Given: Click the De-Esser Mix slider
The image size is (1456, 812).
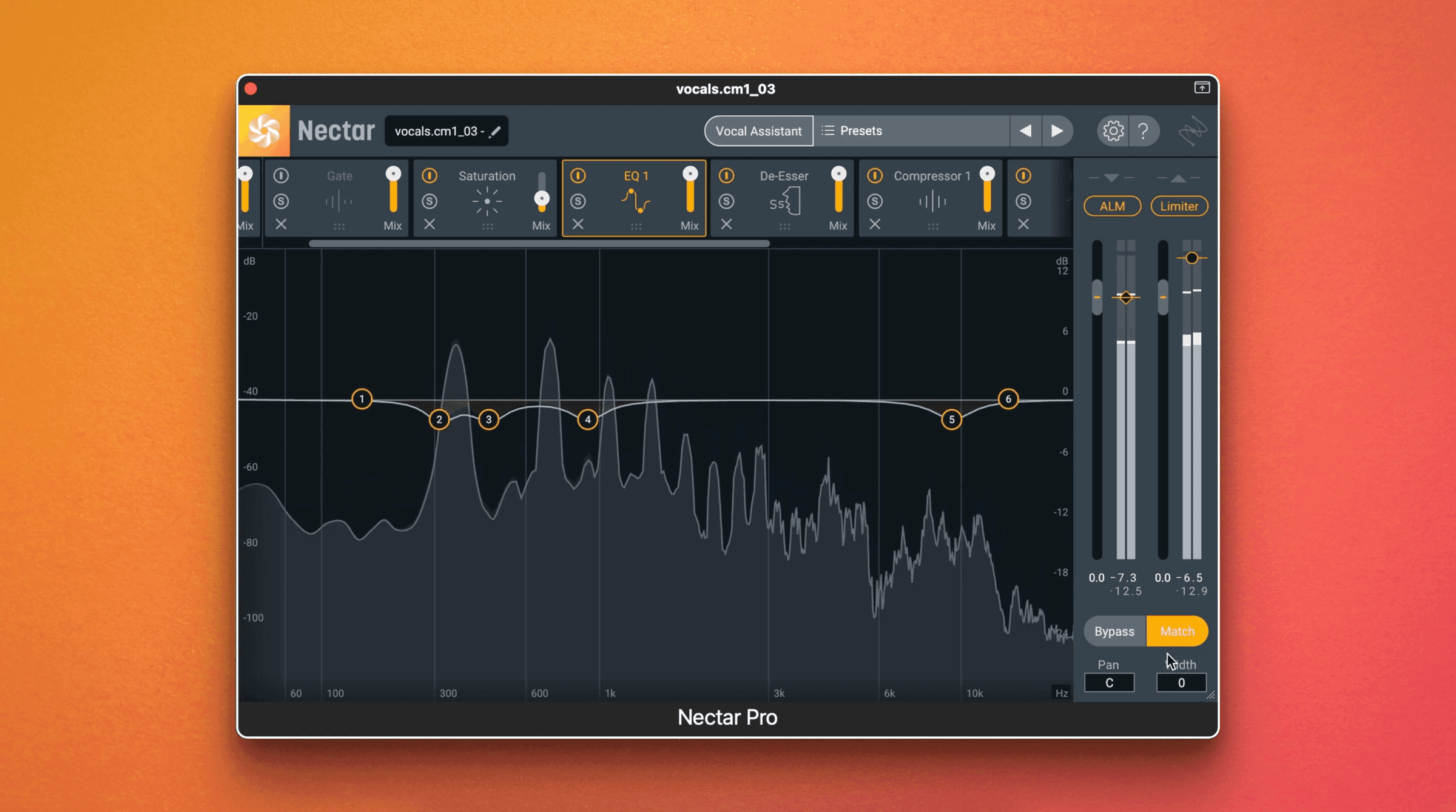Looking at the screenshot, I should pos(838,190).
